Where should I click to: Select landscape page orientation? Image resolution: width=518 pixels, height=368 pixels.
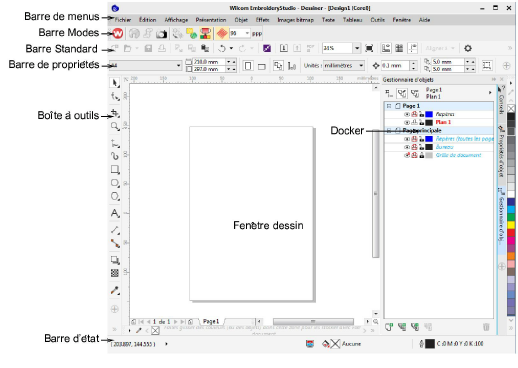[262, 66]
